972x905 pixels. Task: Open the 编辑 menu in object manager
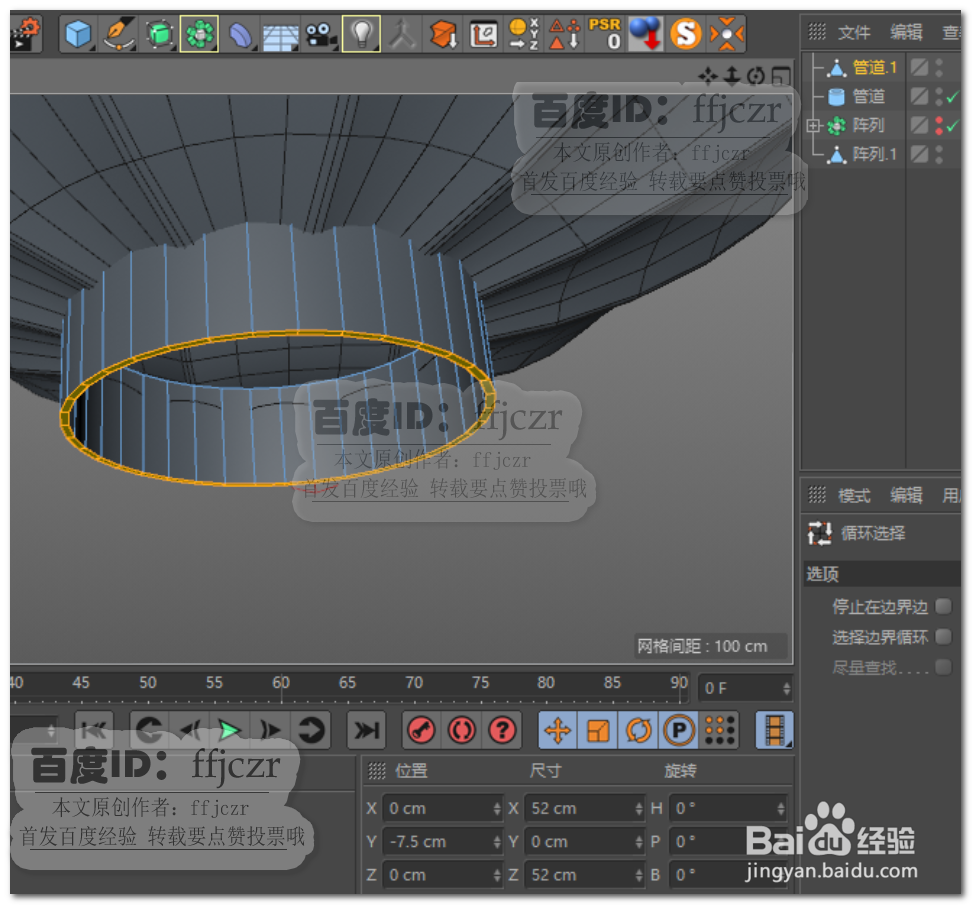click(906, 32)
